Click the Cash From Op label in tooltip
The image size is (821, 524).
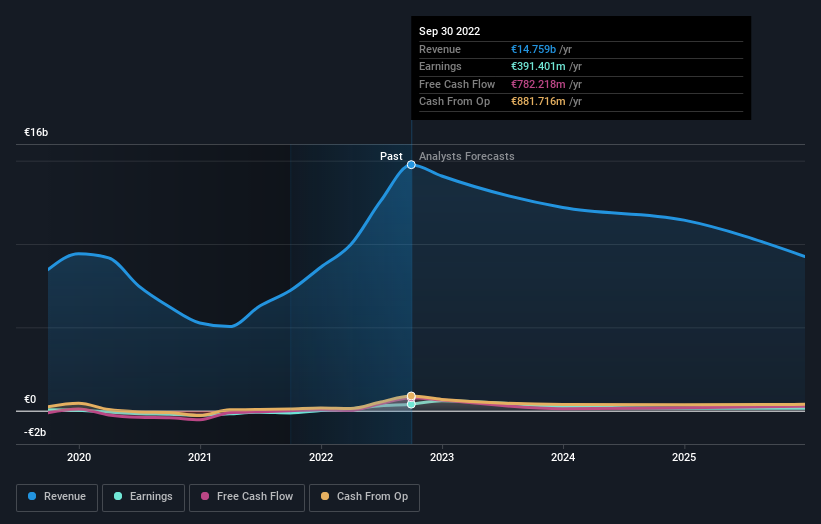(x=454, y=102)
